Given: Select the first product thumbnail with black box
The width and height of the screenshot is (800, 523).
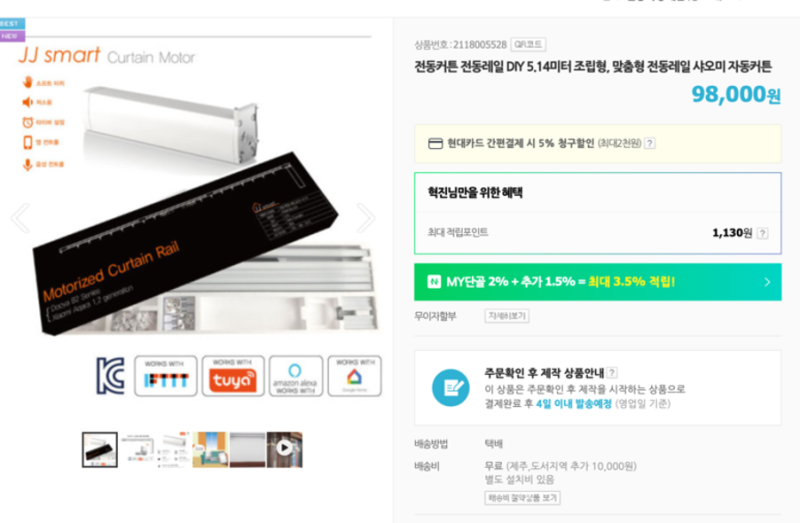Looking at the screenshot, I should tap(99, 450).
